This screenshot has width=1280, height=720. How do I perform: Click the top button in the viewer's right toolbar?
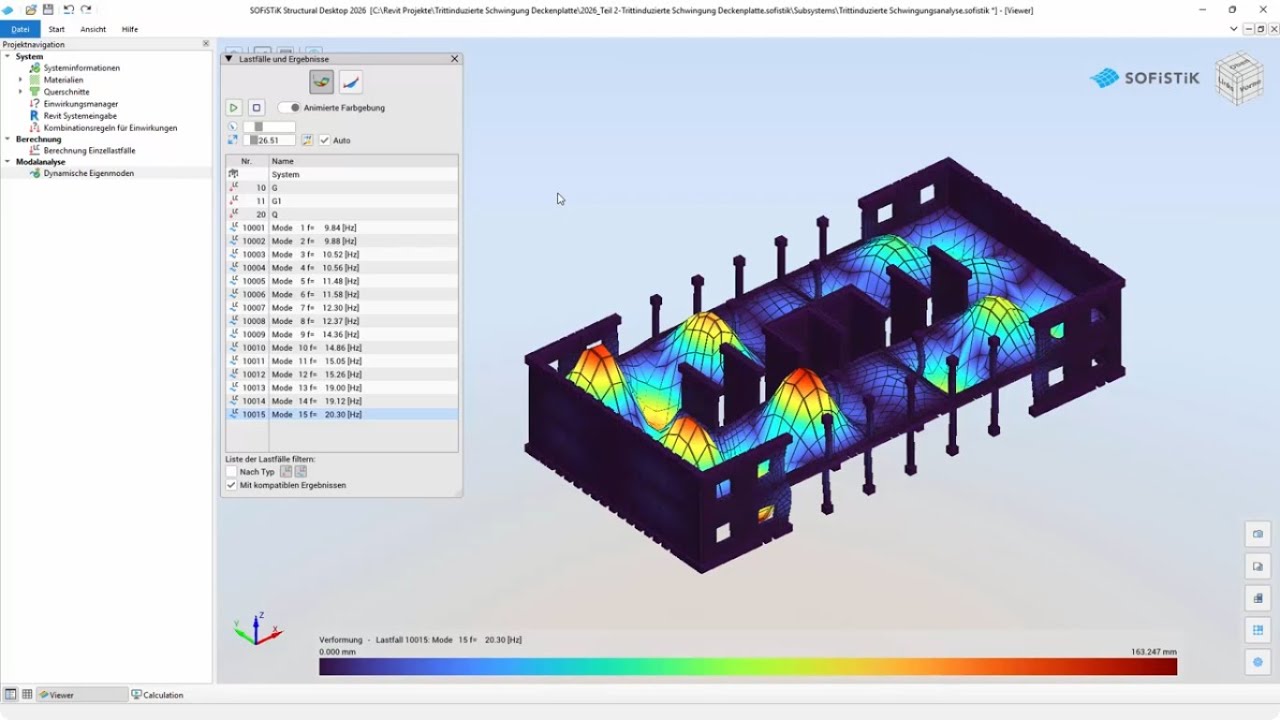[1258, 535]
